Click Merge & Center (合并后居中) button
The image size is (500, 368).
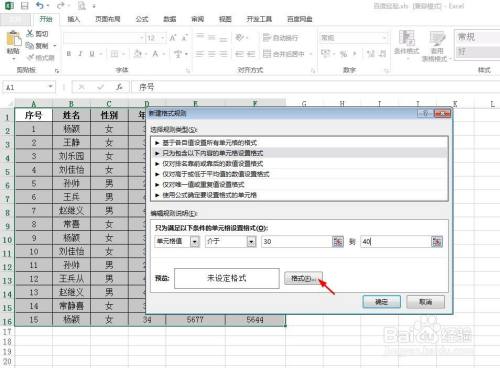[x=284, y=54]
